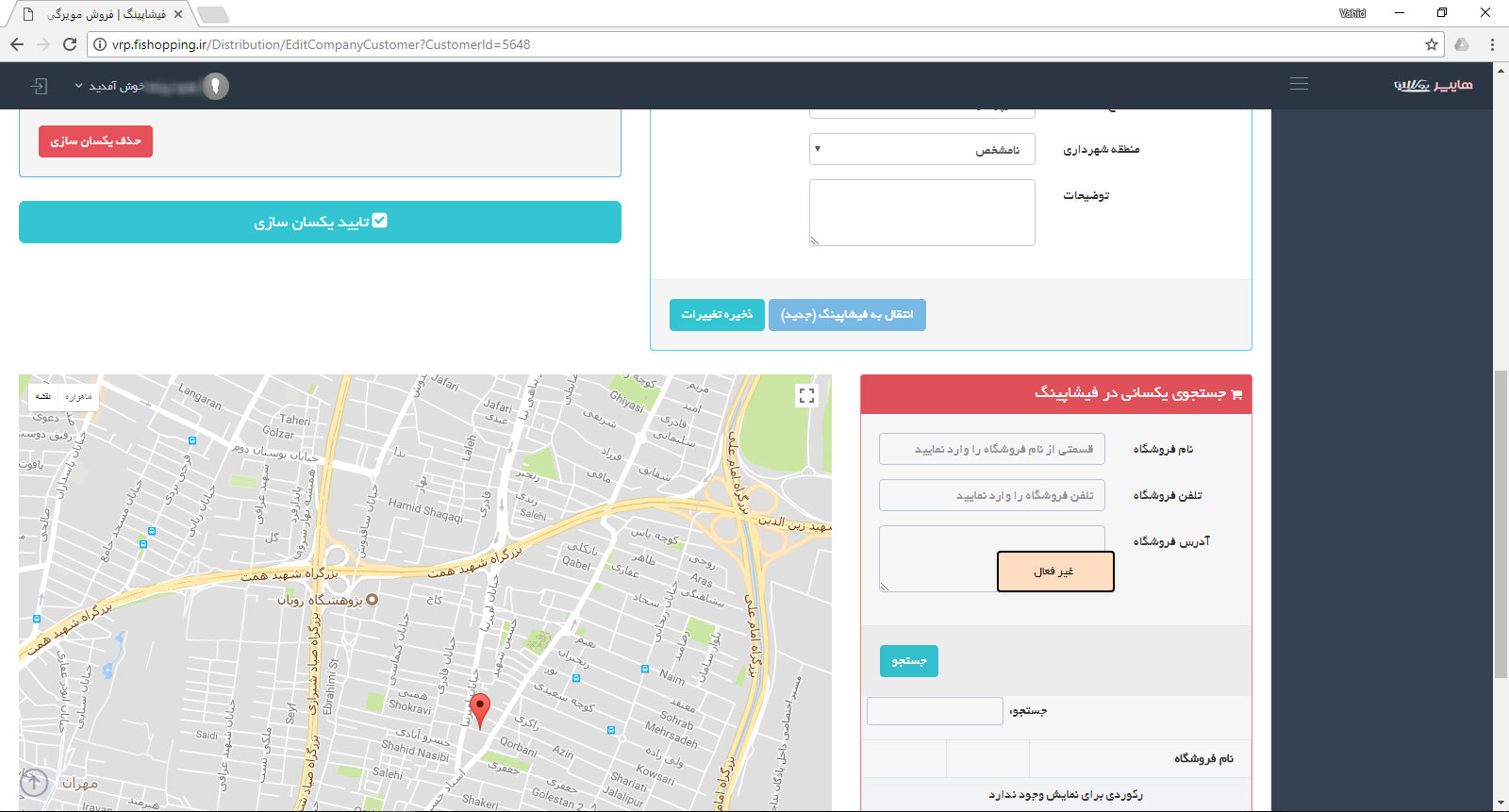Viewport: 1509px width, 812px height.
Task: Open the Chrome three-dot menu
Action: (1492, 44)
